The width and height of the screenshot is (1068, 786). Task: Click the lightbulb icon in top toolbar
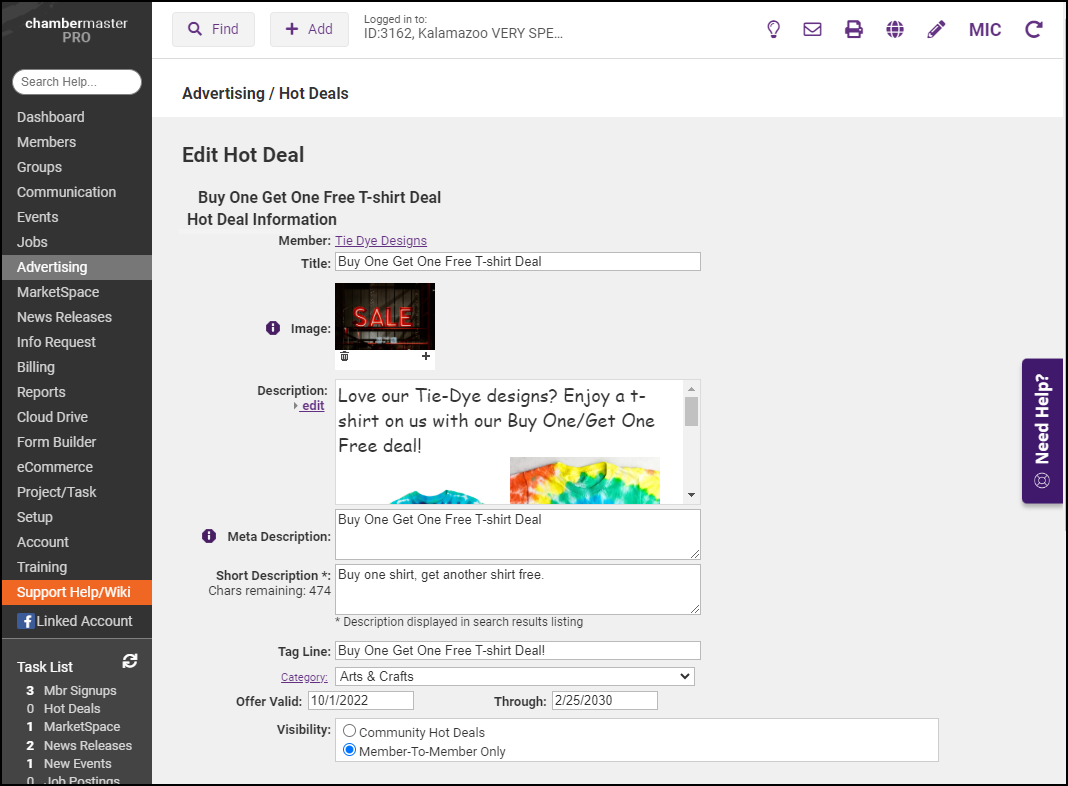(773, 29)
